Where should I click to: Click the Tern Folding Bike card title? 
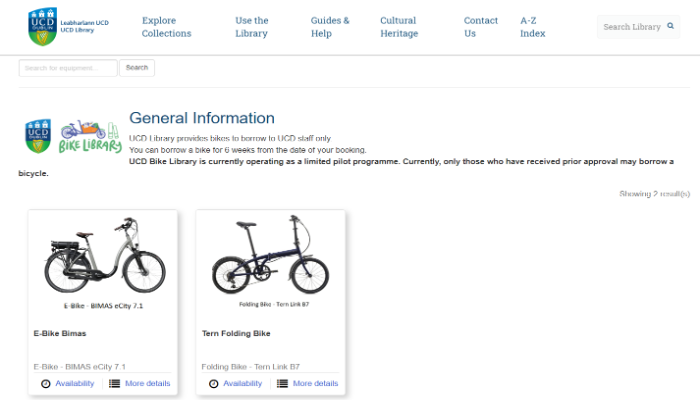[236, 333]
